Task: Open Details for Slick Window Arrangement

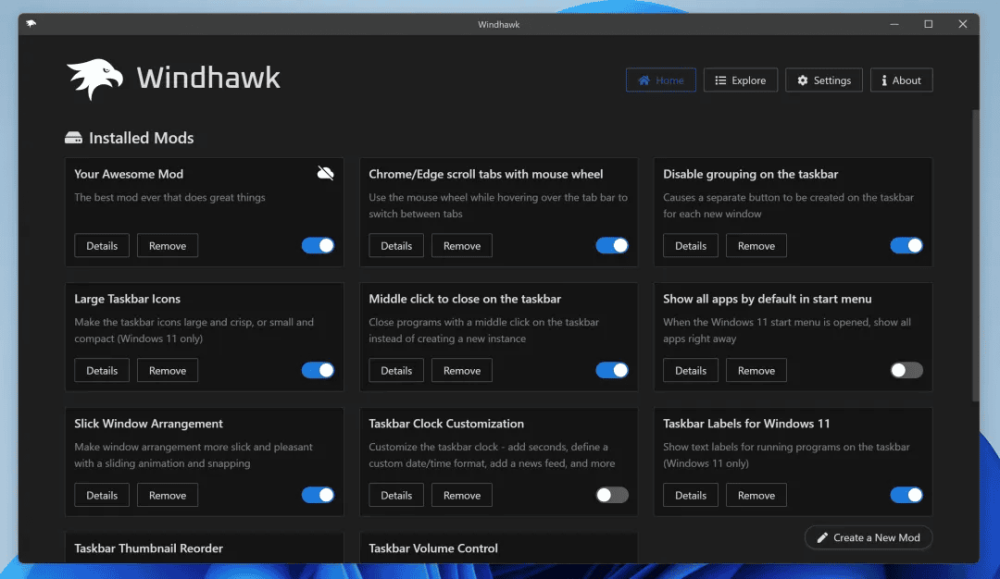Action: click(102, 495)
